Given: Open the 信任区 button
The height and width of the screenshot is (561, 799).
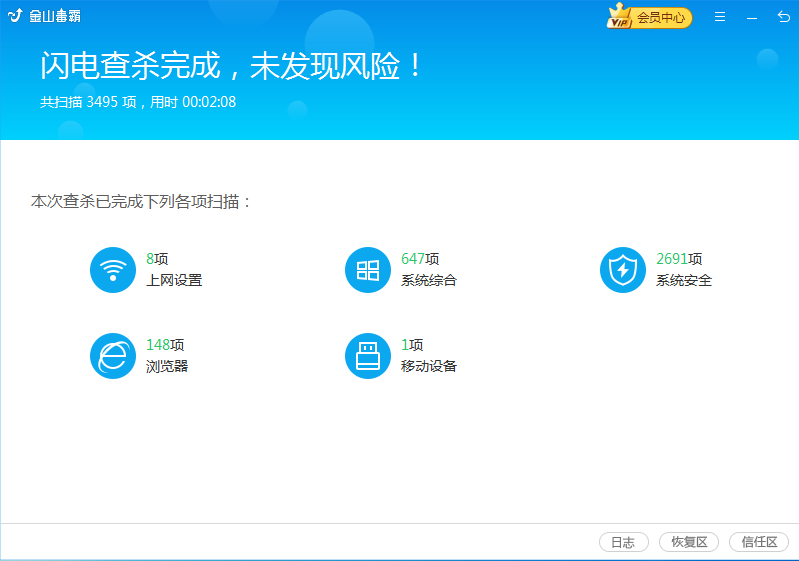Looking at the screenshot, I should point(759,542).
